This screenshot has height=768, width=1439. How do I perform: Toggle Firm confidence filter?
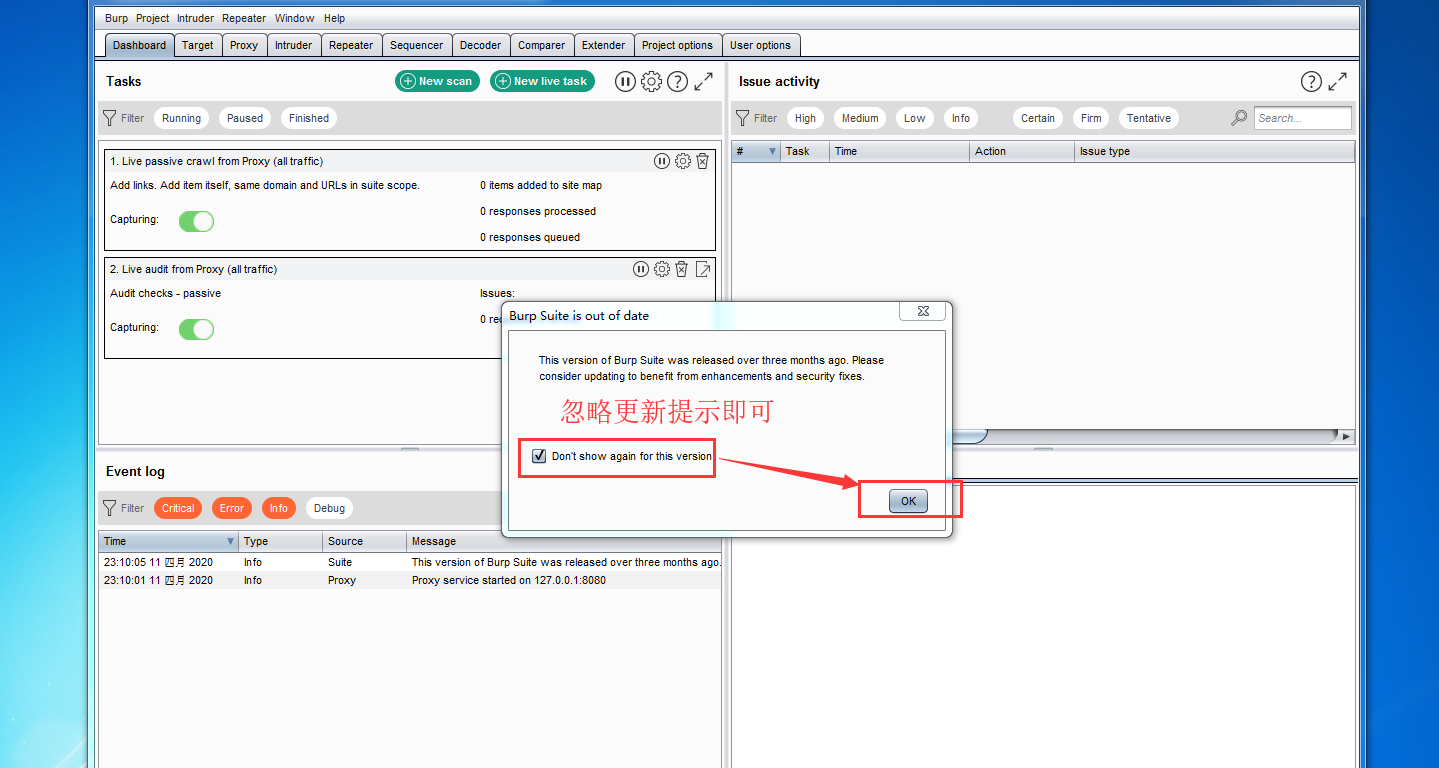point(1091,118)
